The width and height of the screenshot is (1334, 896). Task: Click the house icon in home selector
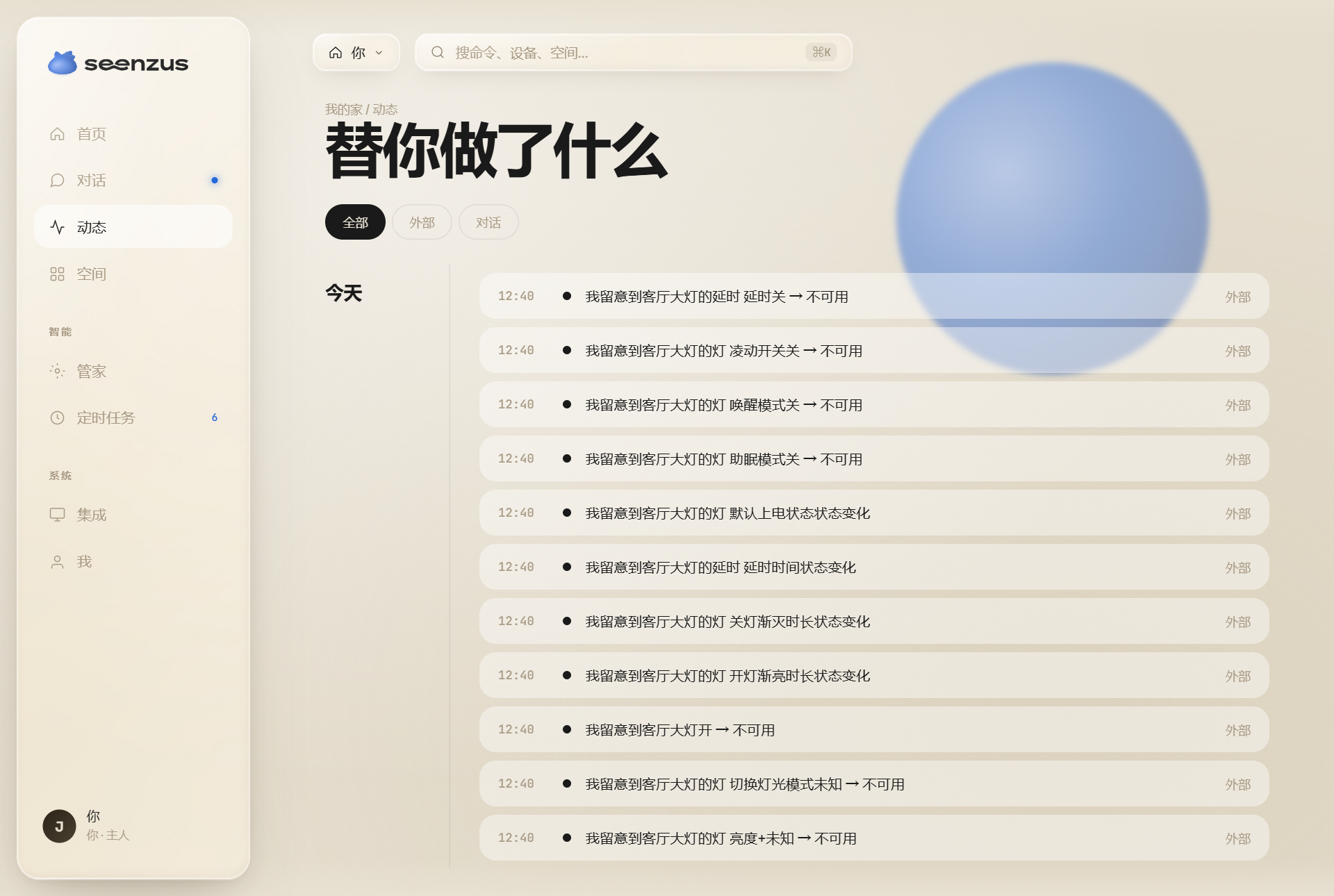(x=336, y=53)
